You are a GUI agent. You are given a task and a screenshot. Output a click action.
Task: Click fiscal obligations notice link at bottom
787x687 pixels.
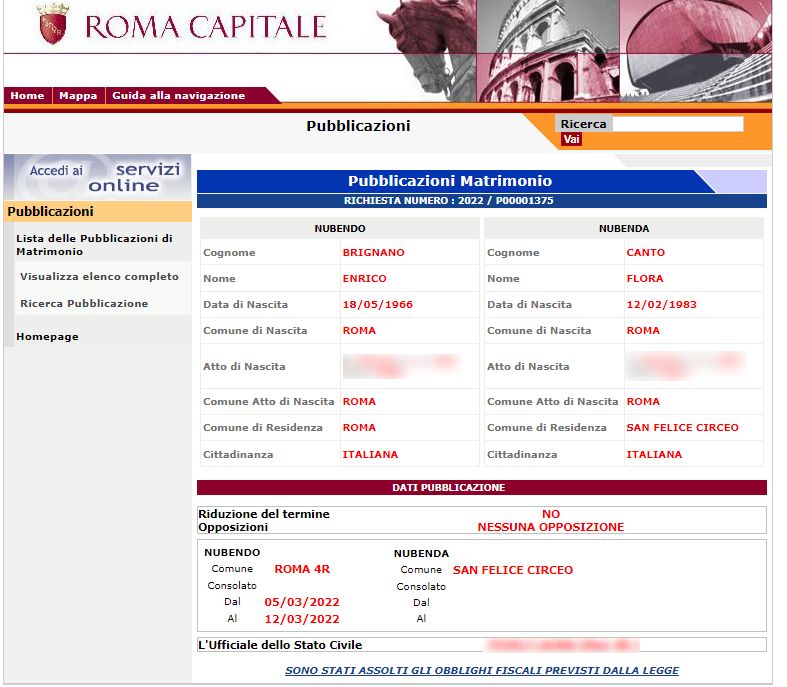click(482, 670)
